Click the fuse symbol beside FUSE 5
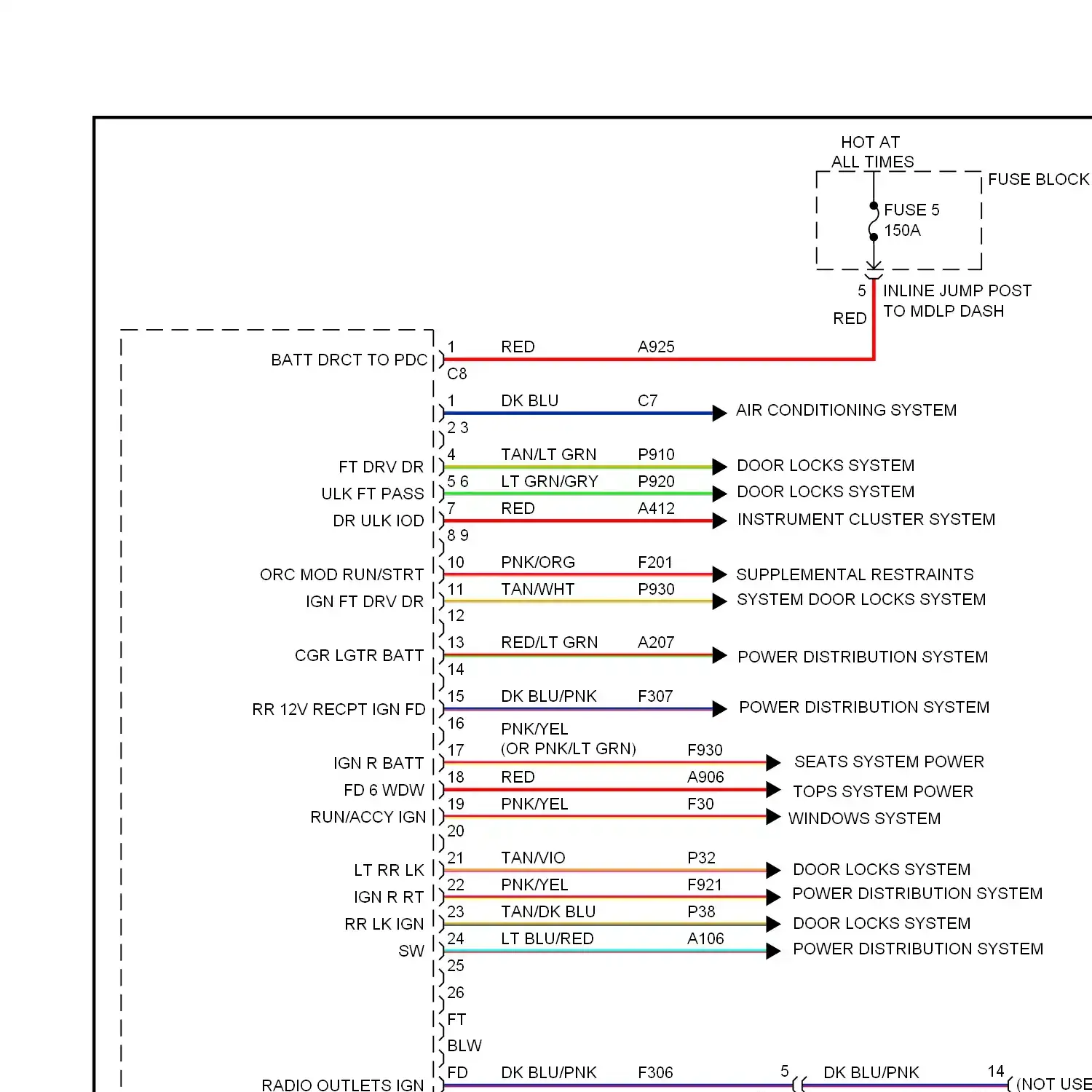 click(x=874, y=221)
